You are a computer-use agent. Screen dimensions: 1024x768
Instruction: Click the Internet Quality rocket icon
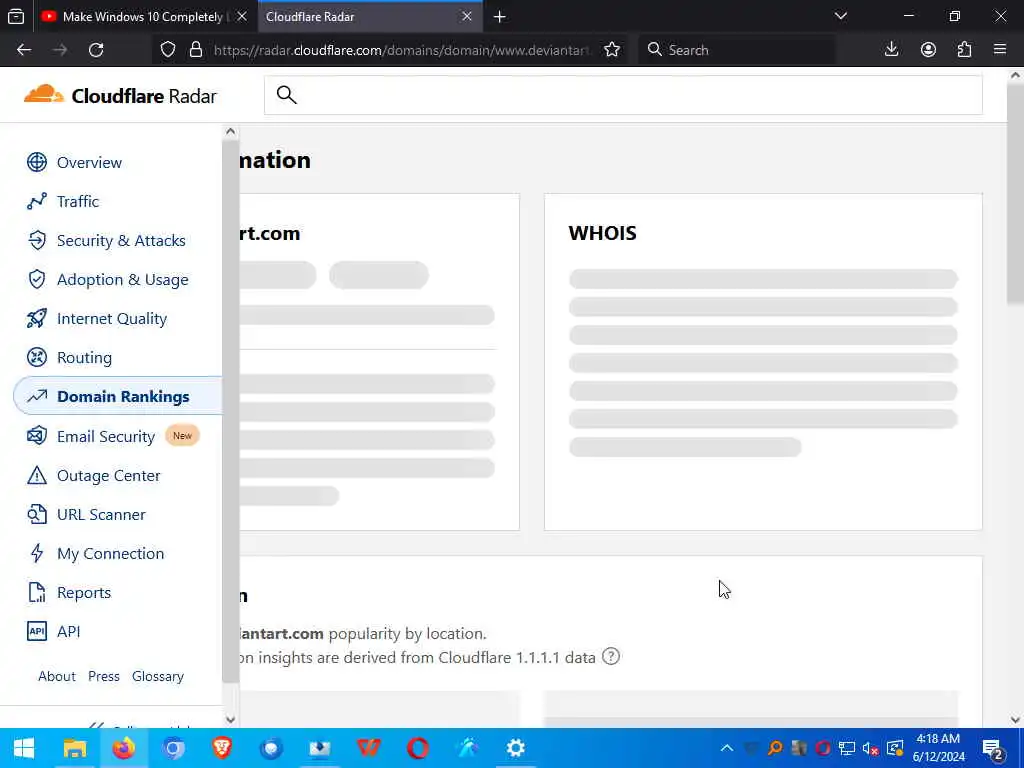37,318
